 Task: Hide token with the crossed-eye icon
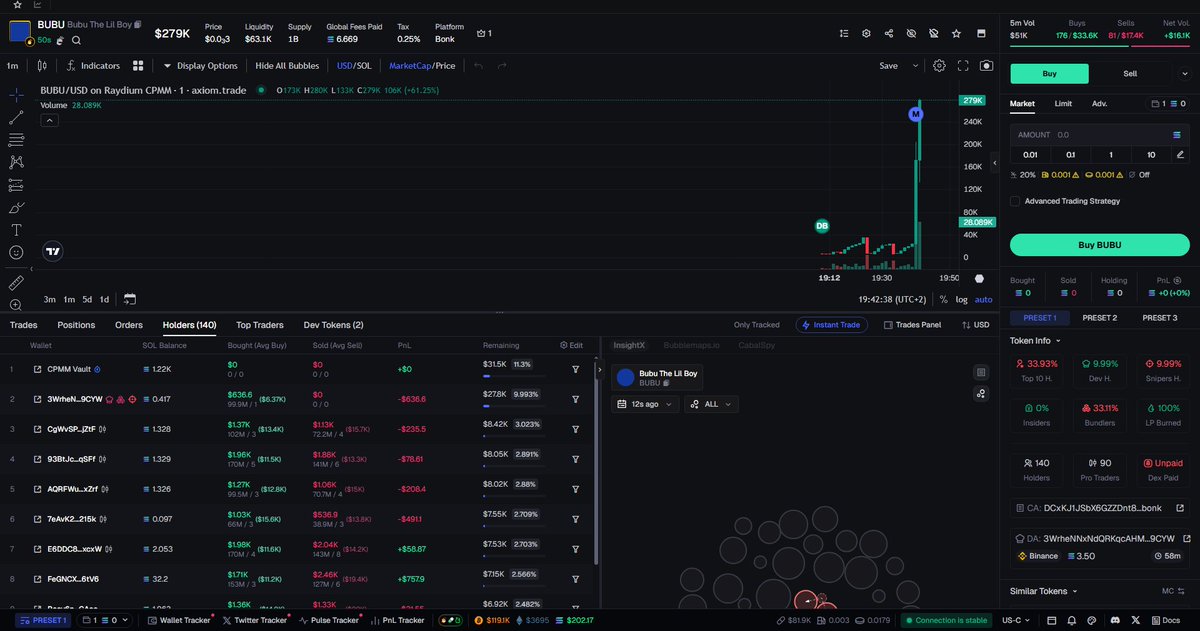(911, 33)
